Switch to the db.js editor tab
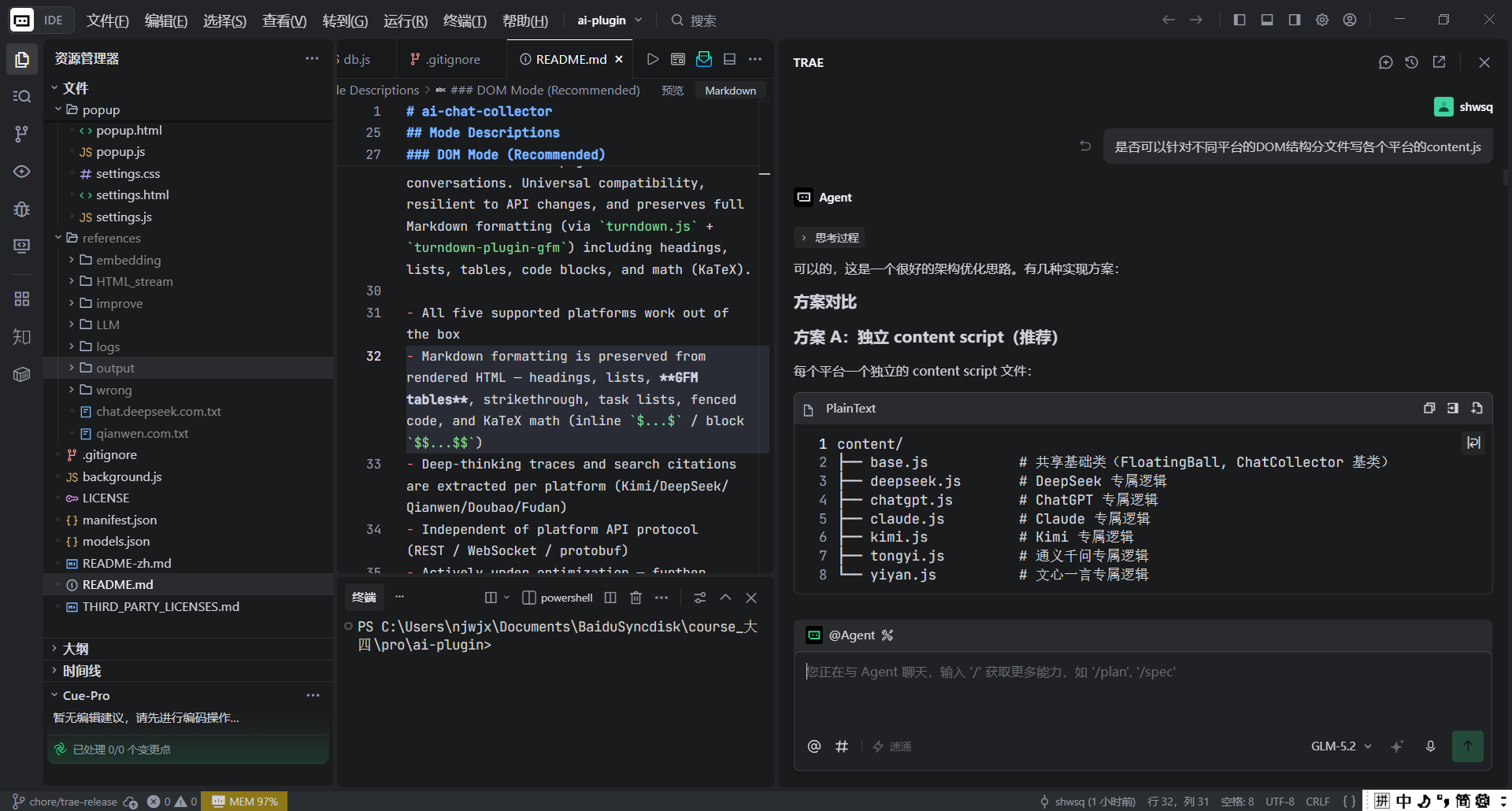1512x811 pixels. point(357,59)
